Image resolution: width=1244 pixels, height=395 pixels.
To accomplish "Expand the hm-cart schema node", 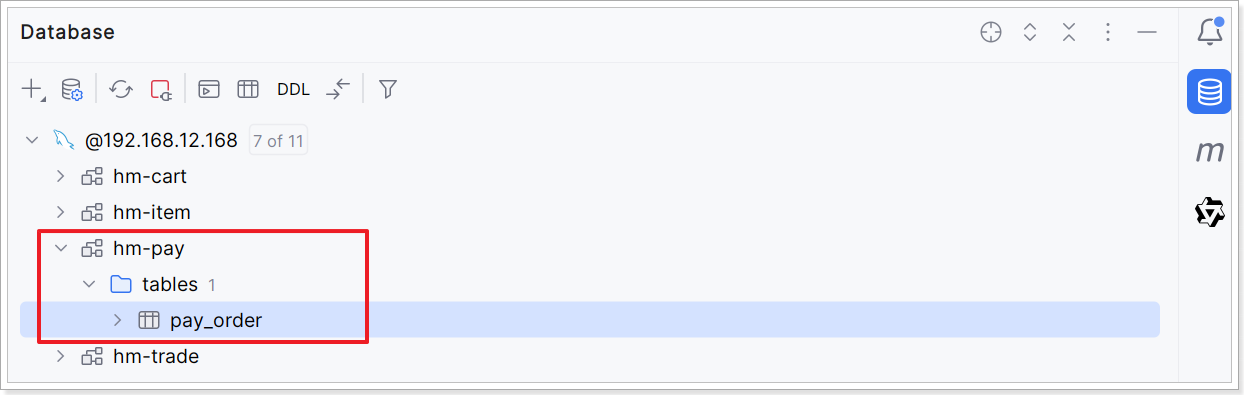I will pyautogui.click(x=61, y=177).
